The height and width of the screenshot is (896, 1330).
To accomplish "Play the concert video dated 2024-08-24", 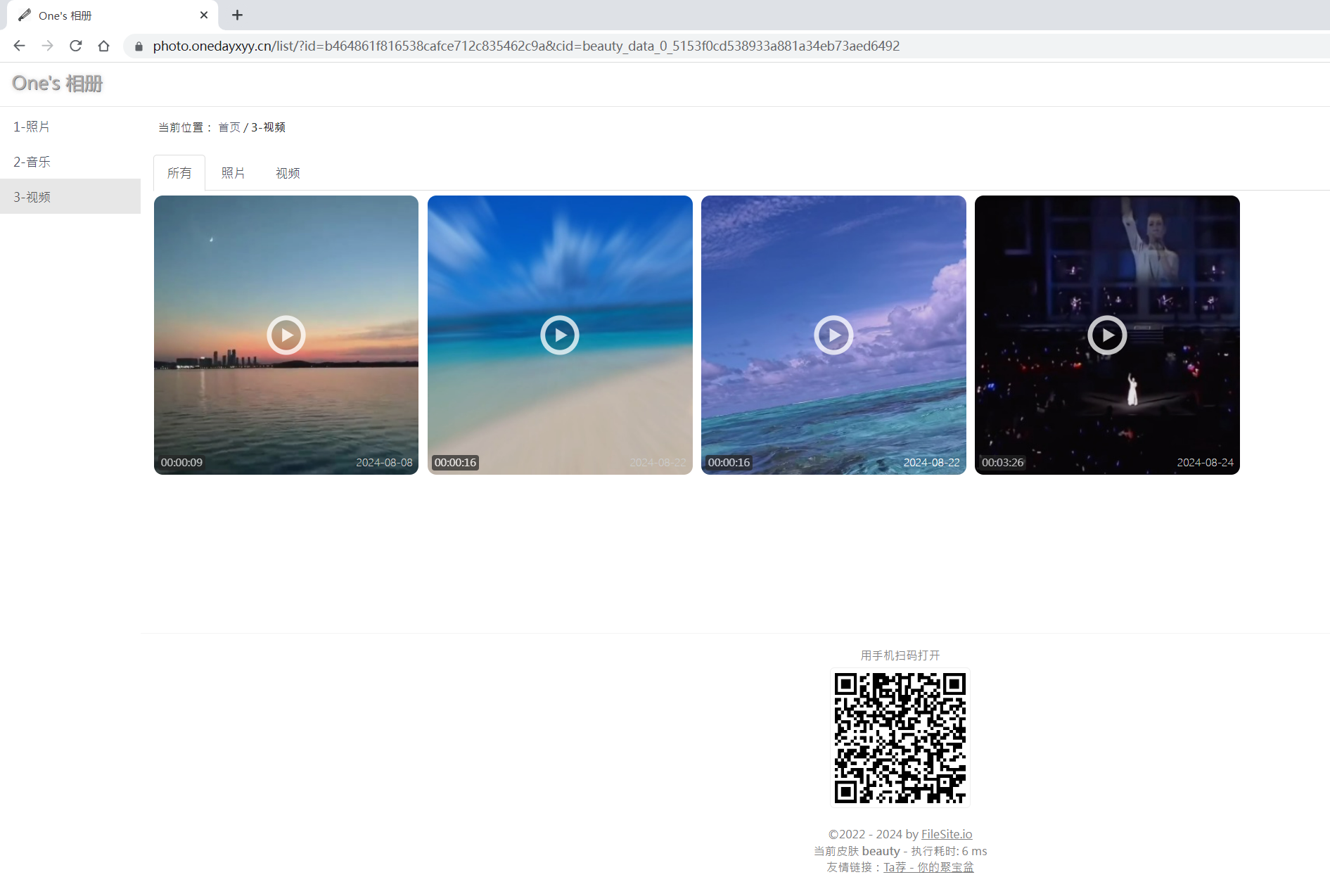I will [x=1107, y=335].
